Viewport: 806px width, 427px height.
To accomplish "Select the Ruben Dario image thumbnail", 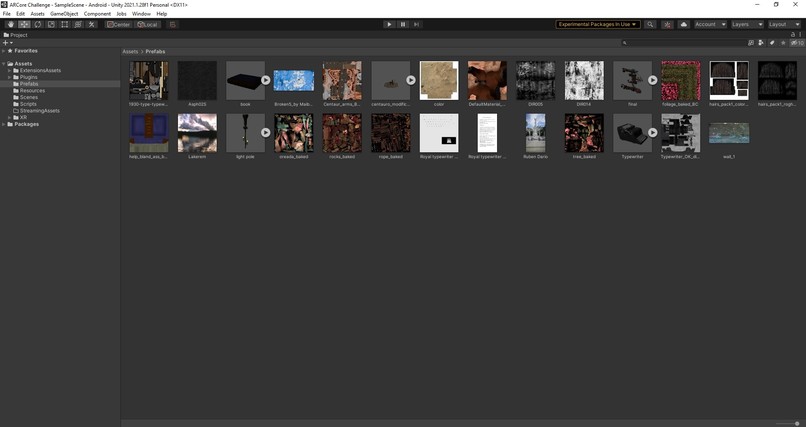I will (x=536, y=133).
